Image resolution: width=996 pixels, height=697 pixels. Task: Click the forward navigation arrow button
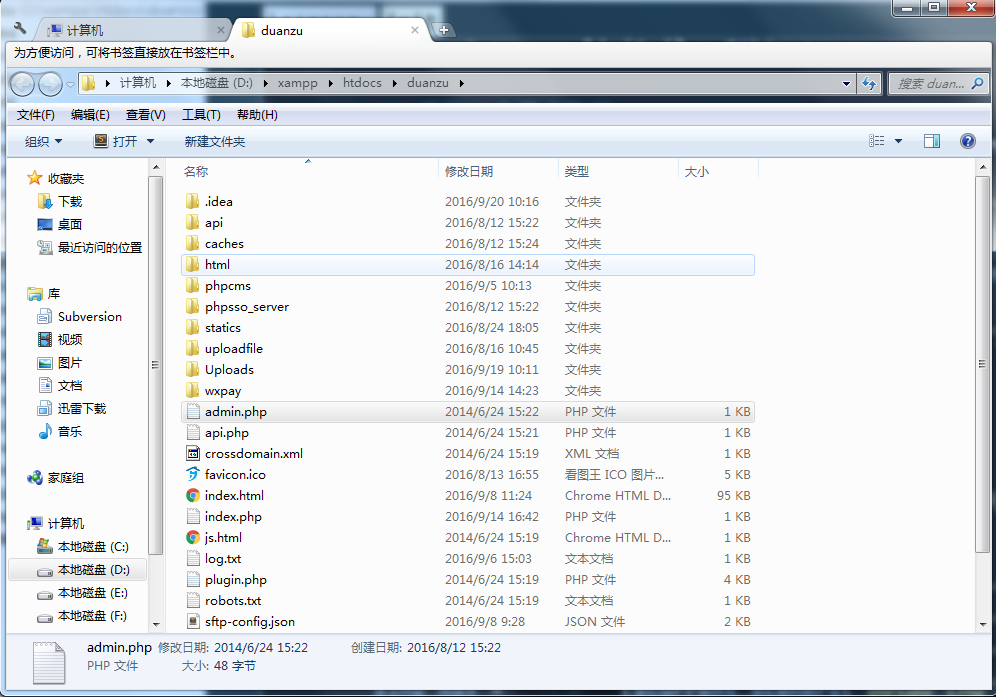50,84
